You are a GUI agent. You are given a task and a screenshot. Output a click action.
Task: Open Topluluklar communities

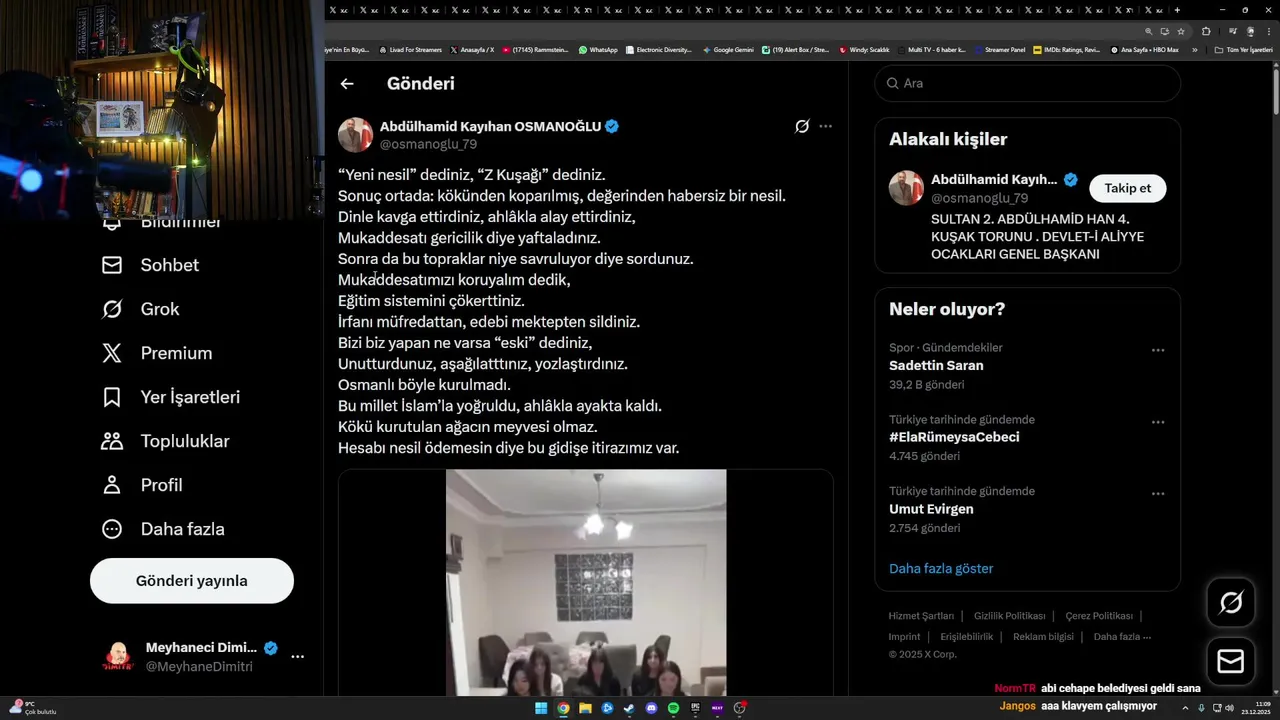(x=166, y=441)
